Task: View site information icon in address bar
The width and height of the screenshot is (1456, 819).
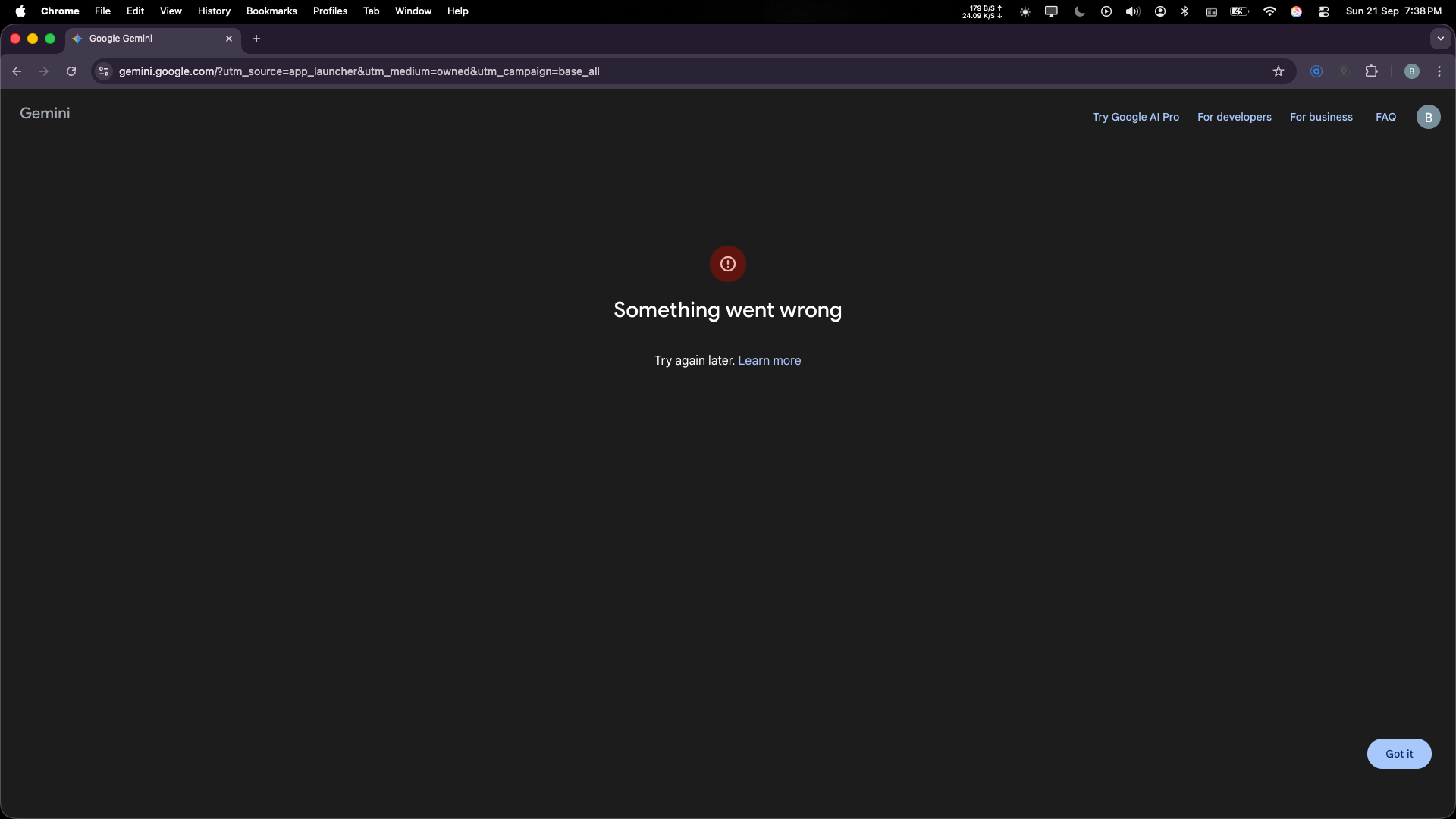Action: 104,71
